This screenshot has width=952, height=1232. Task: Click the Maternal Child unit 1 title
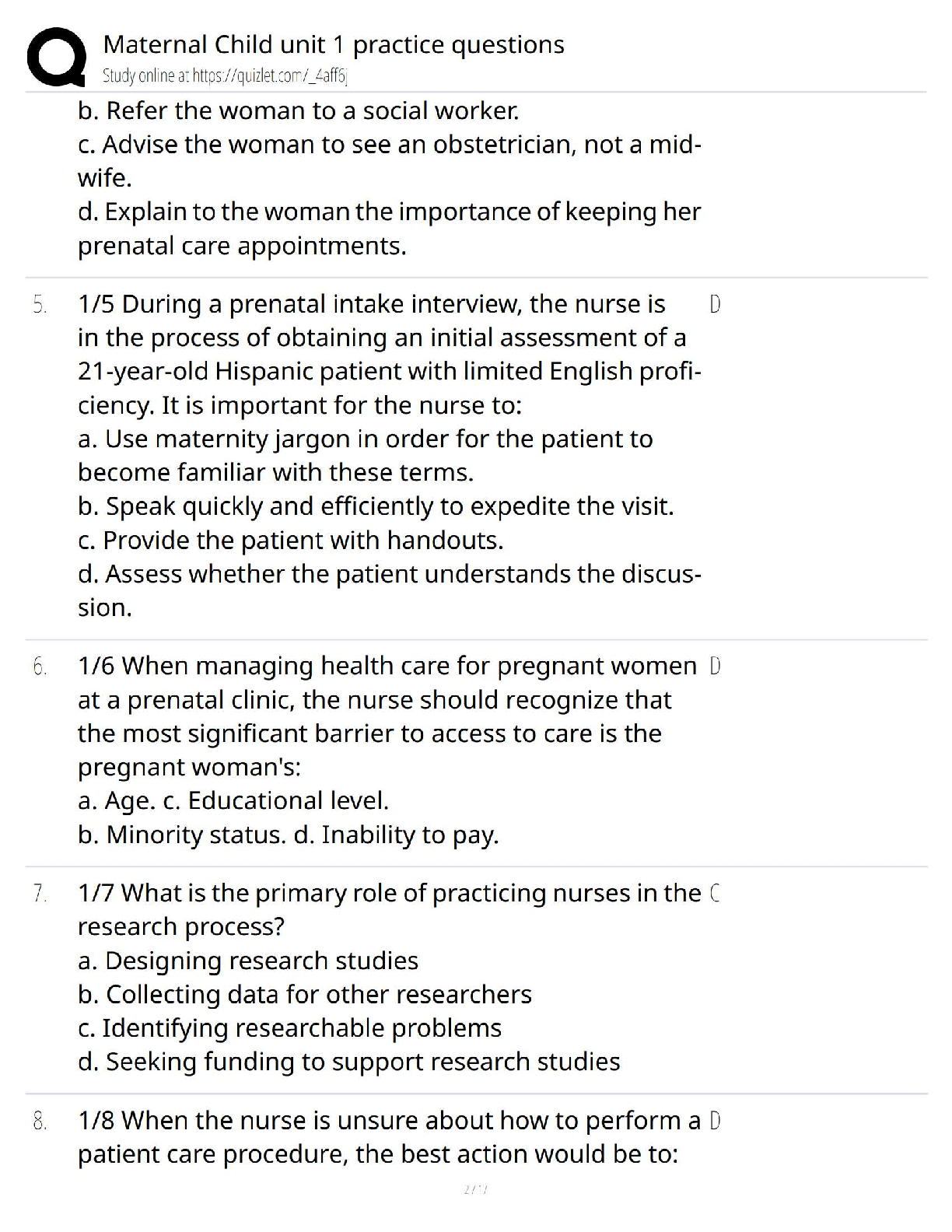(334, 44)
